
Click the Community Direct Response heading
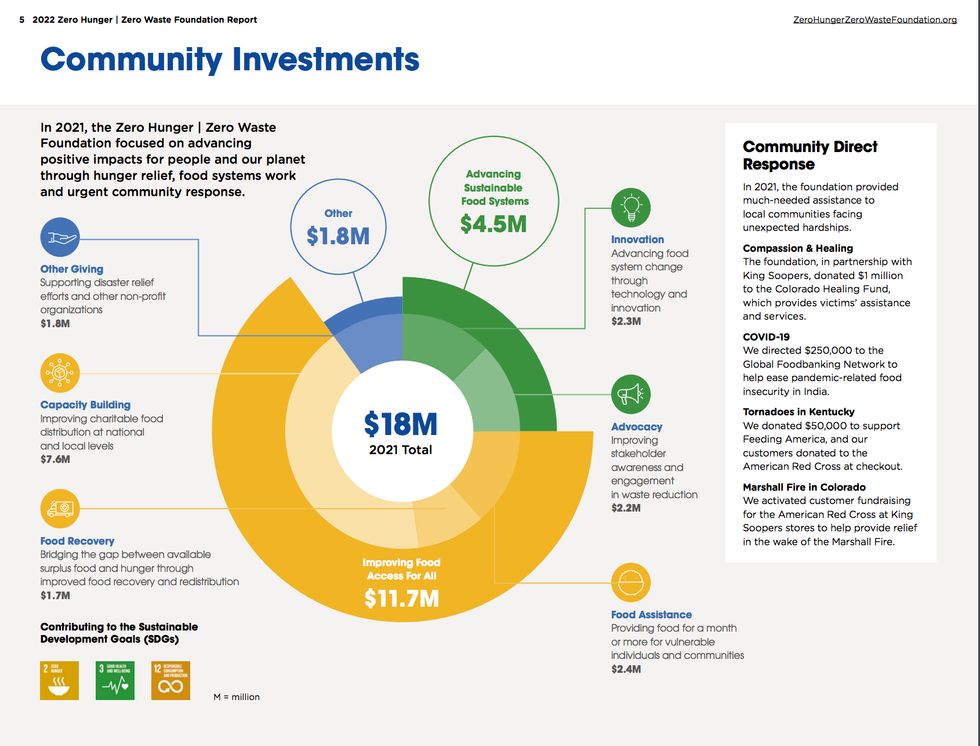[810, 155]
